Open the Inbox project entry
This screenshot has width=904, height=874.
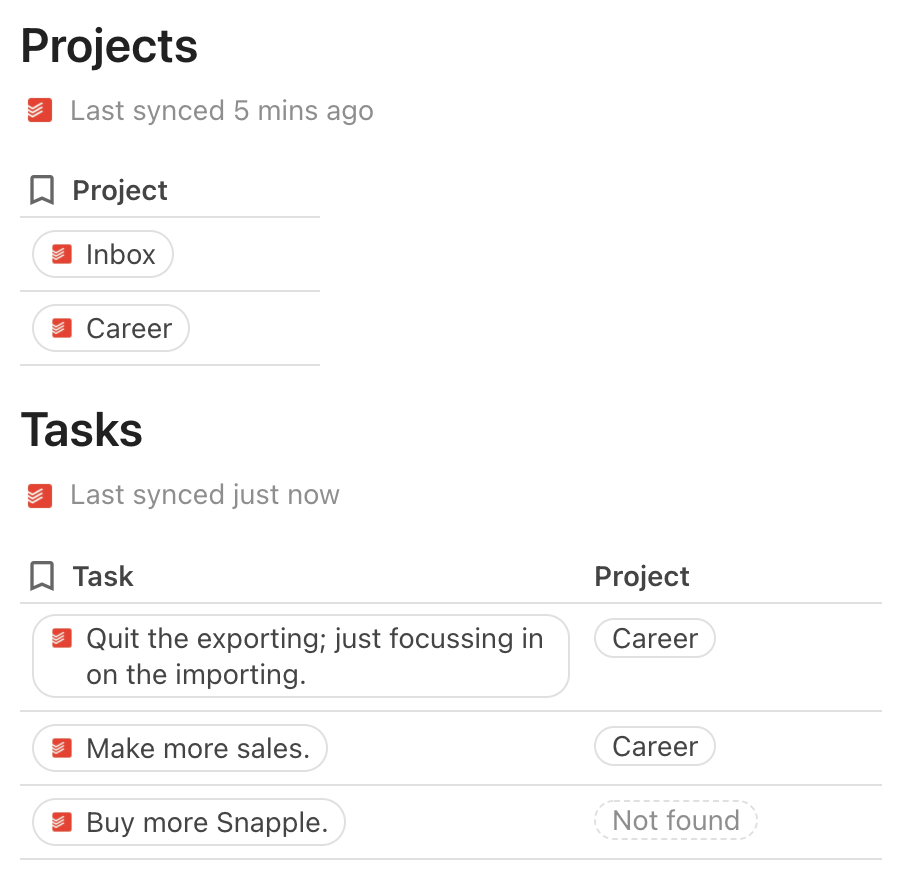[x=102, y=254]
